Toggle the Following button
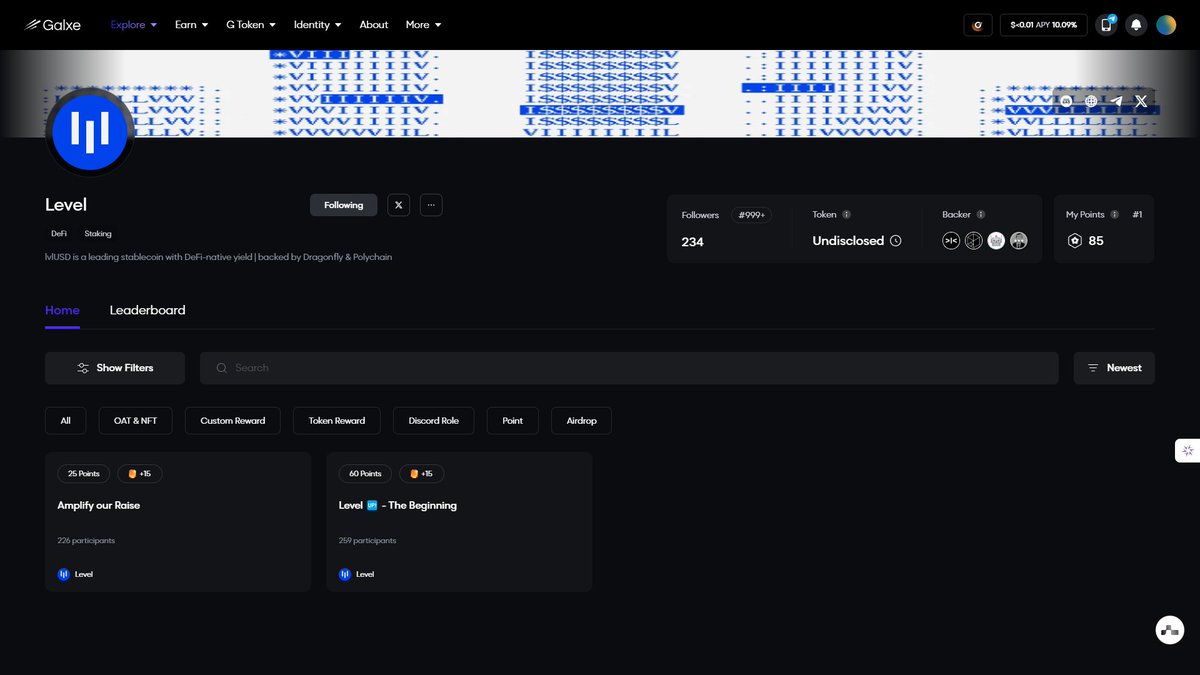Image resolution: width=1200 pixels, height=675 pixels. [343, 205]
